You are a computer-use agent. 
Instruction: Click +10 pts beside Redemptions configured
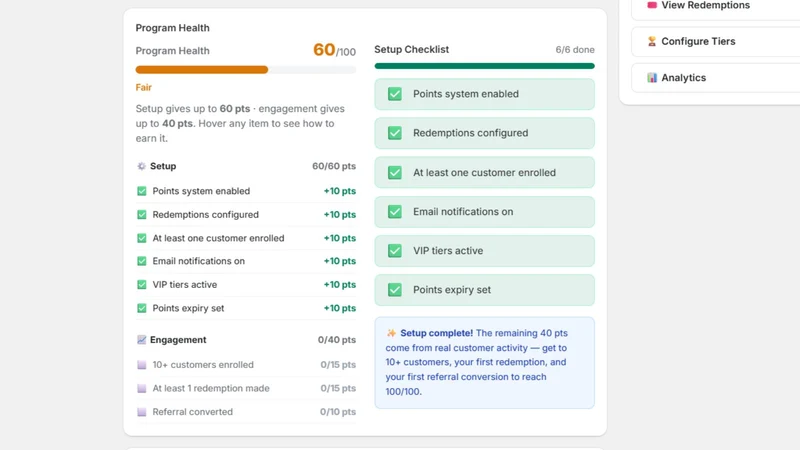[339, 214]
